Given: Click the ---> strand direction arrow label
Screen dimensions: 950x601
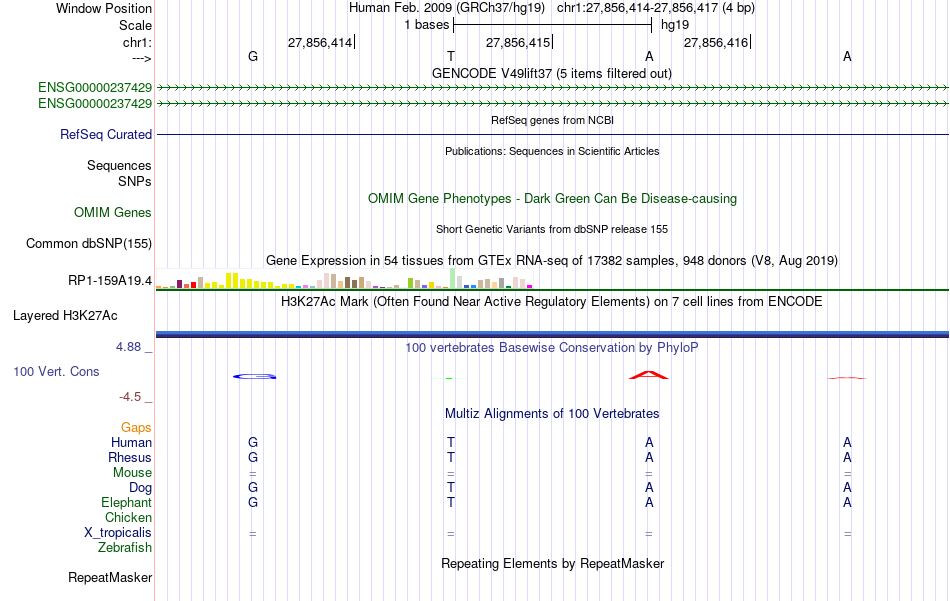Looking at the screenshot, I should click(x=141, y=58).
